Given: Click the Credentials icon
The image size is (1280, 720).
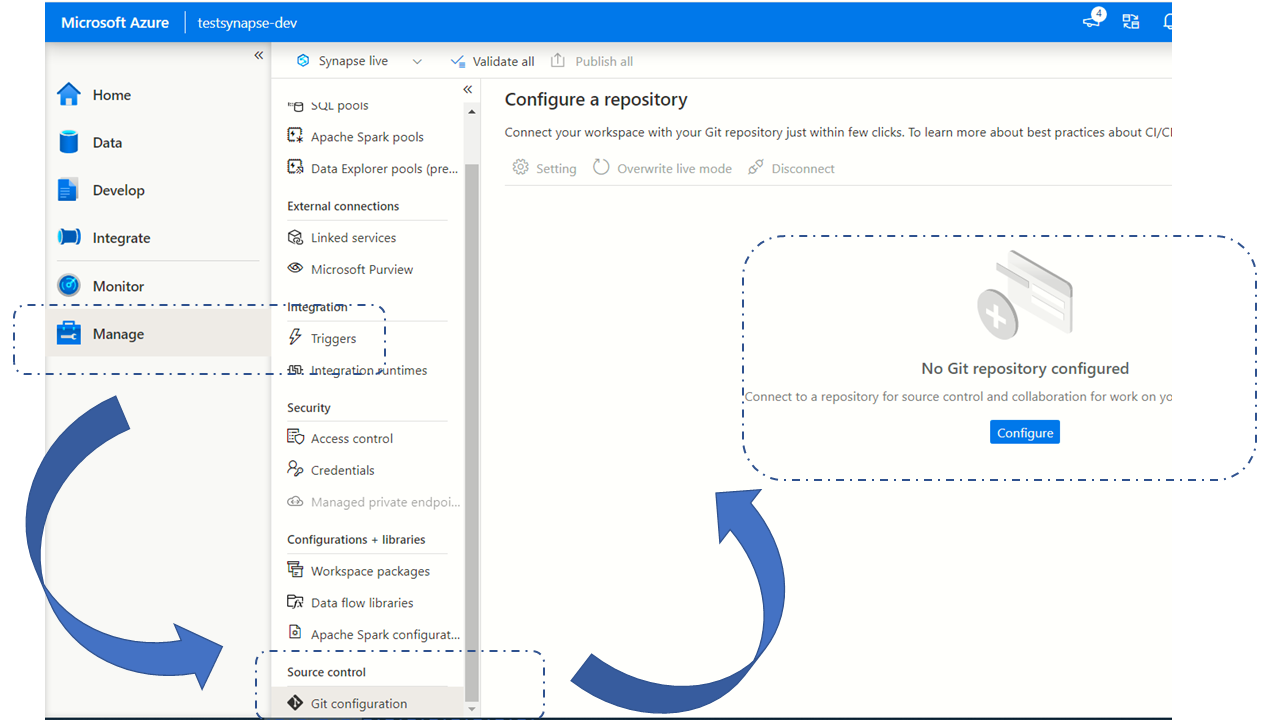Looking at the screenshot, I should tap(295, 469).
